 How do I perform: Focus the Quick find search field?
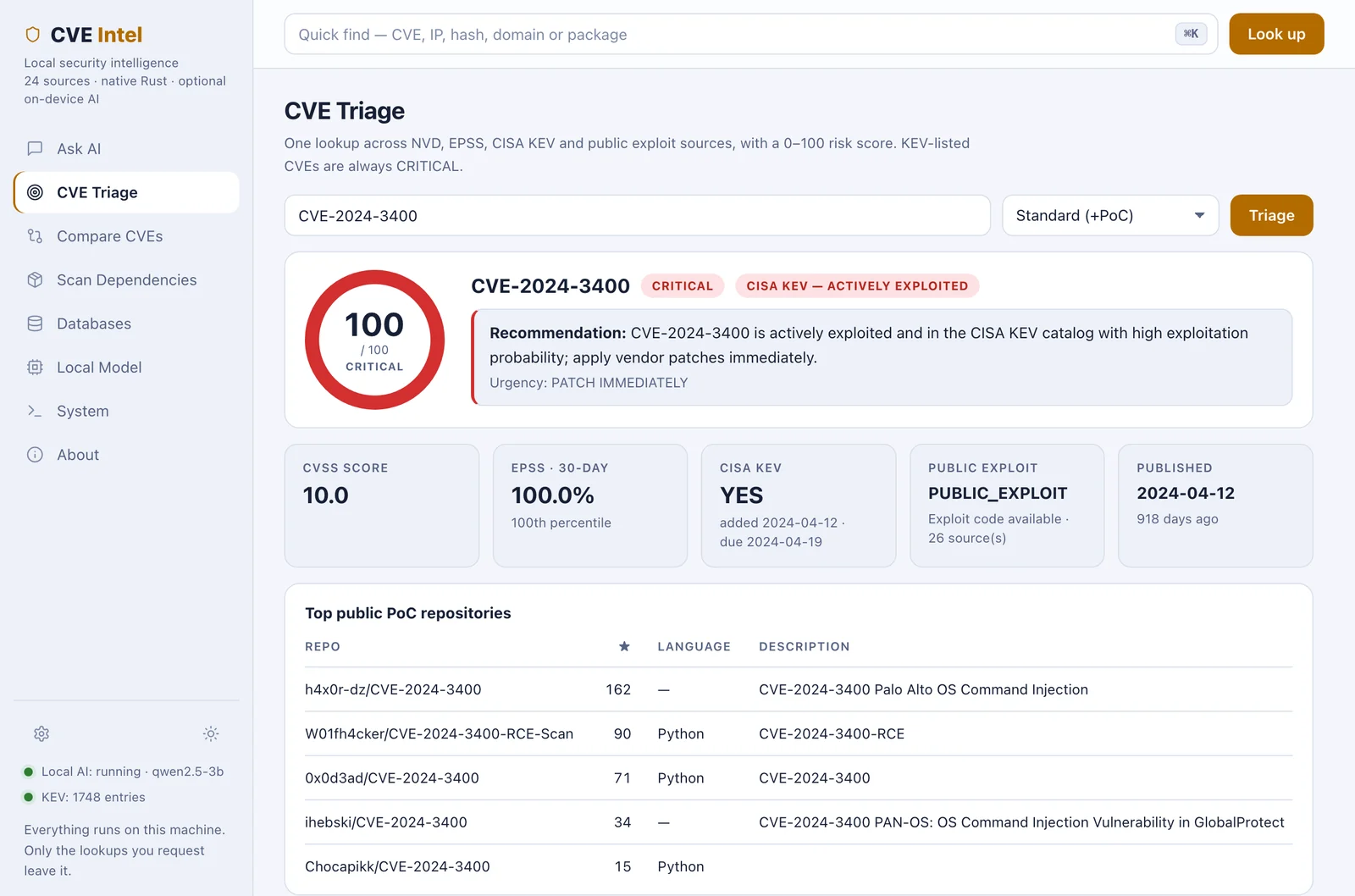coord(750,34)
